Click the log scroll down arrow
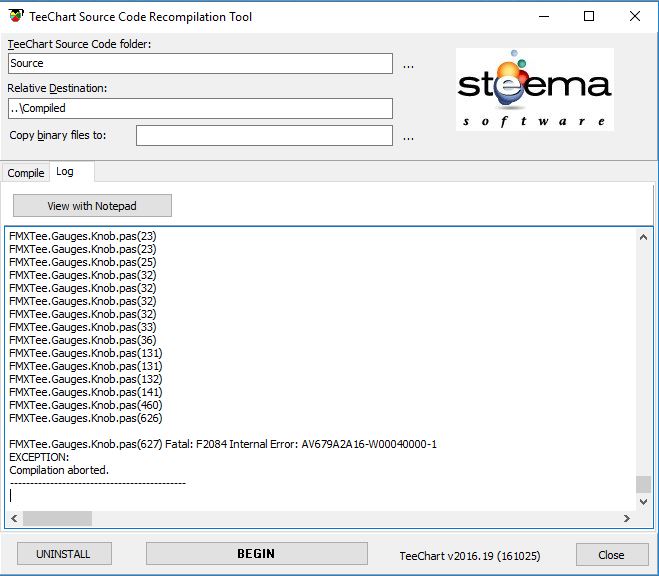The image size is (659, 576). point(643,502)
